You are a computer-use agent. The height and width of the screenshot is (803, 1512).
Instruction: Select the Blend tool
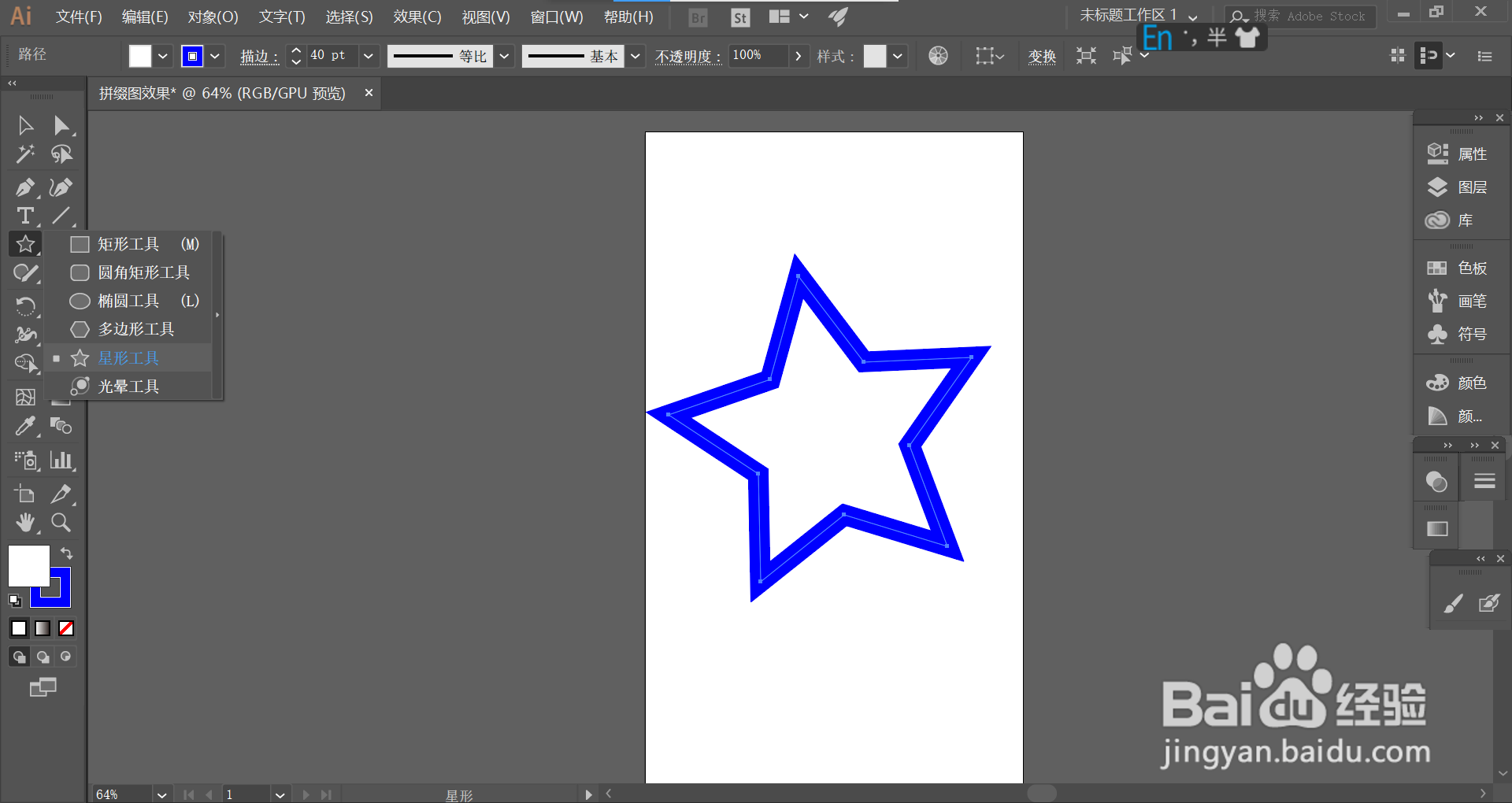[61, 427]
